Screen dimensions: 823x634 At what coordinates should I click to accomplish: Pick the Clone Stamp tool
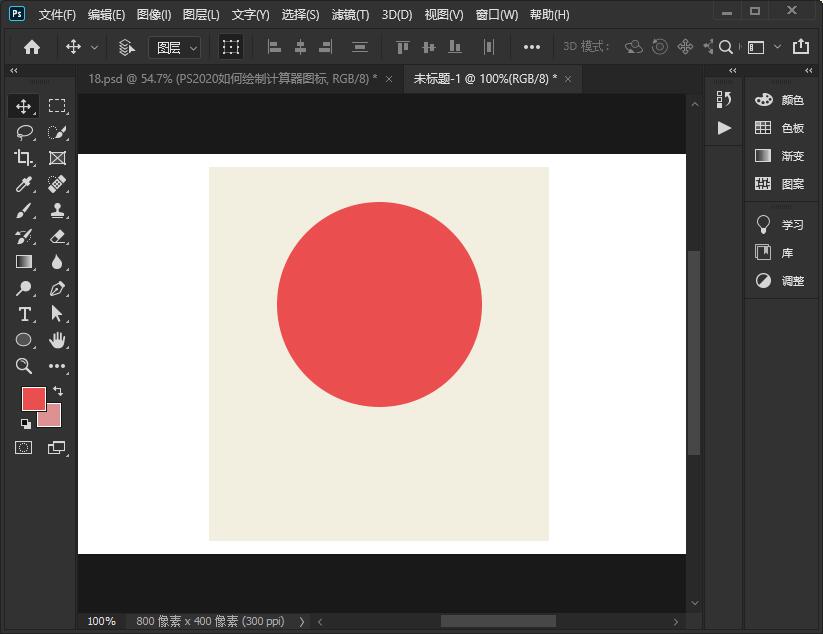pyautogui.click(x=57, y=210)
